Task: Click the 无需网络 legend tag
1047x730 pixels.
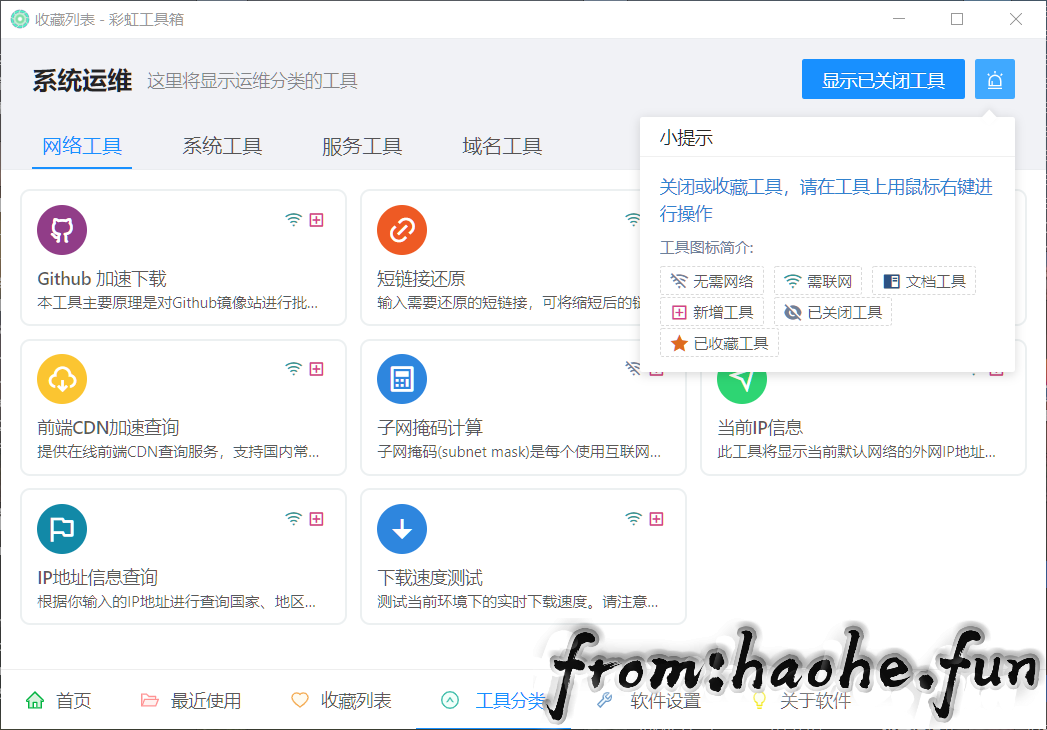Action: click(712, 281)
